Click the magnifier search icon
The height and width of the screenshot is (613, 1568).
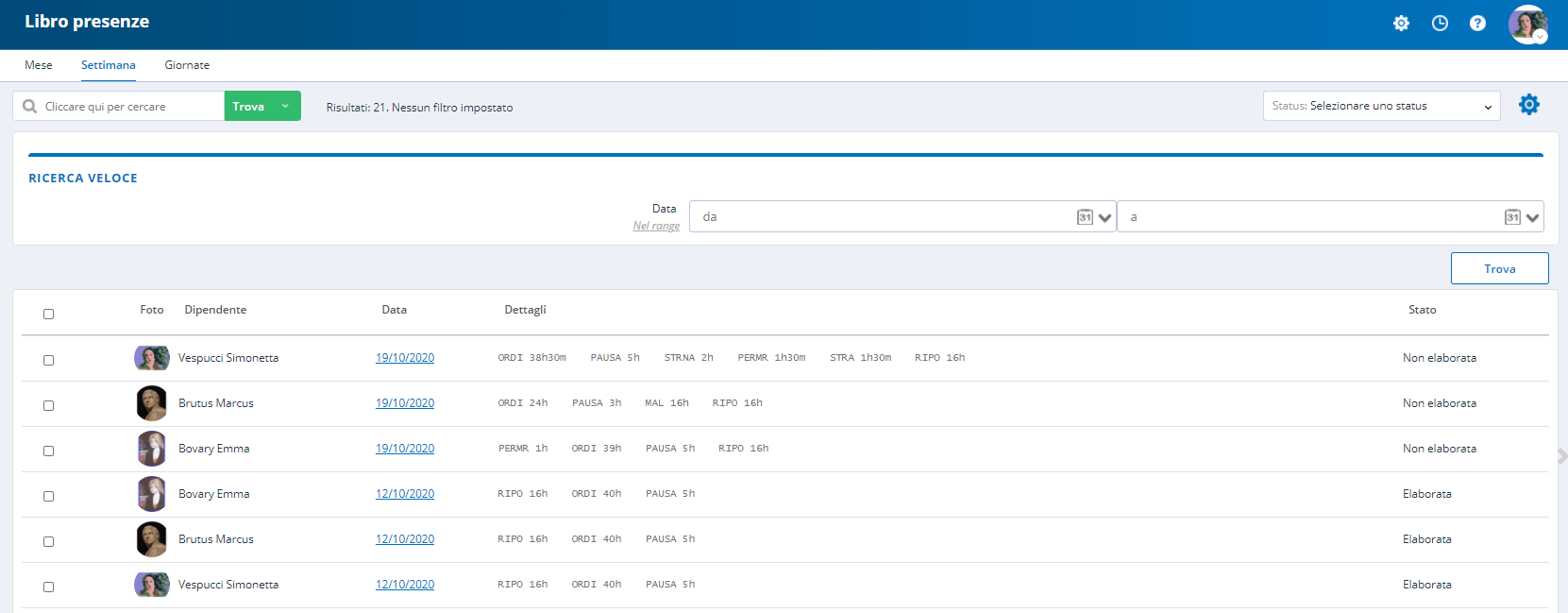pyautogui.click(x=30, y=107)
